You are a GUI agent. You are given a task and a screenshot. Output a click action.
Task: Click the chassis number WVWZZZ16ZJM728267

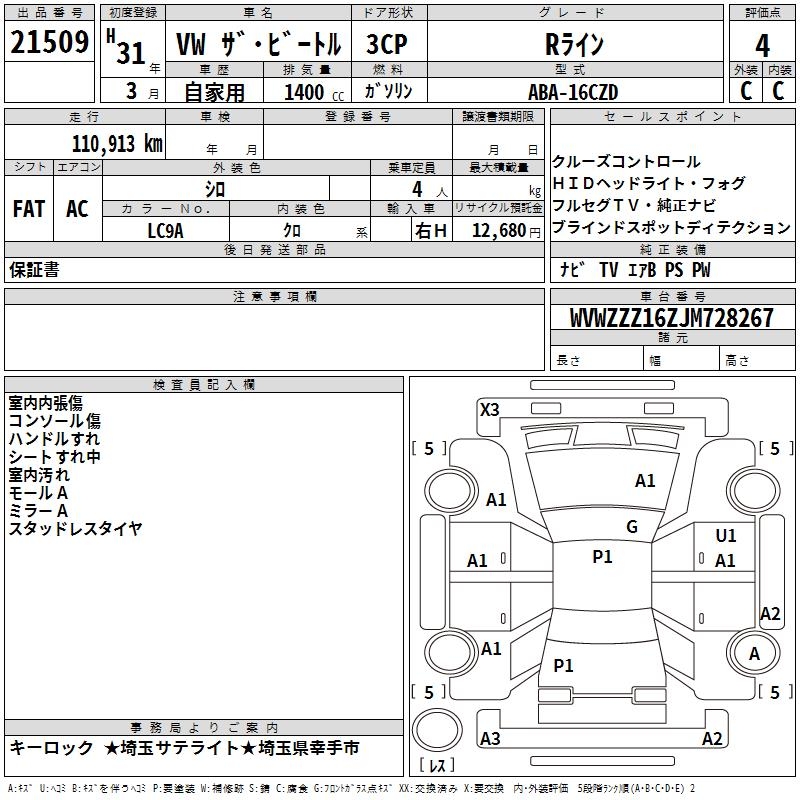671,319
